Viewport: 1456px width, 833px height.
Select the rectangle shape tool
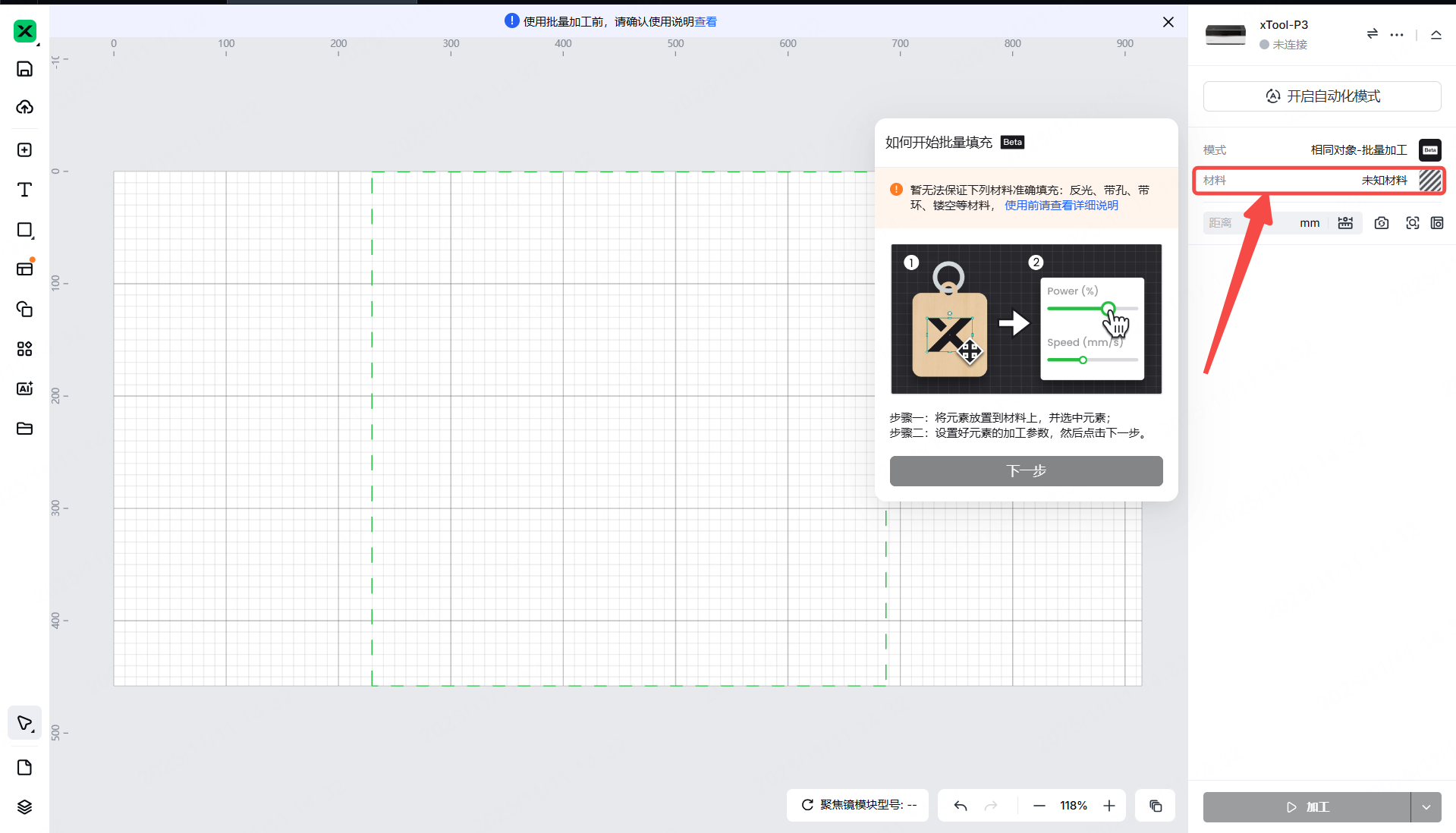[x=24, y=230]
